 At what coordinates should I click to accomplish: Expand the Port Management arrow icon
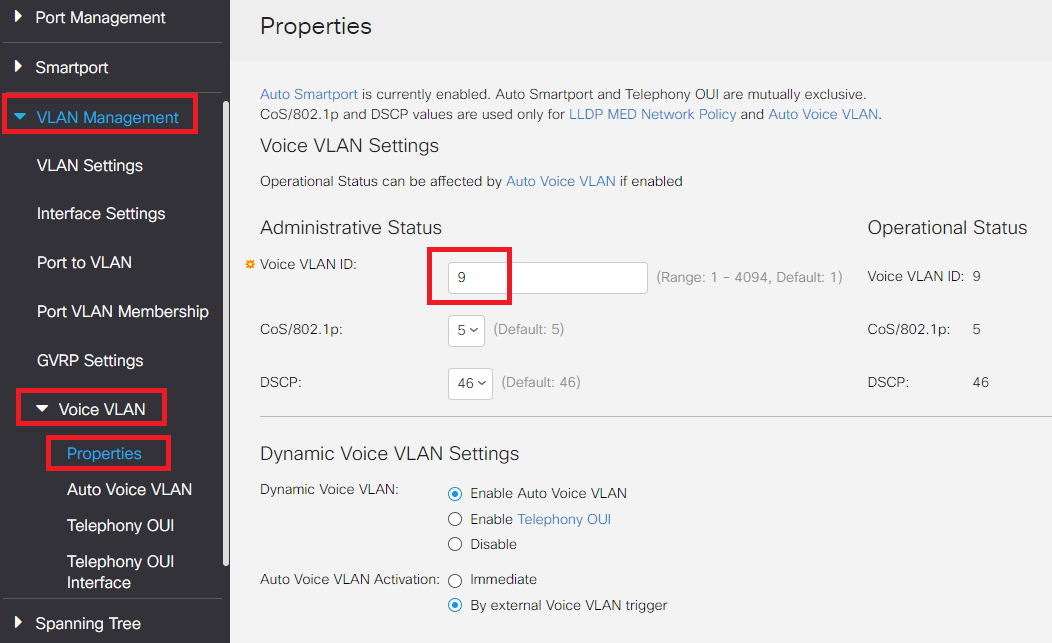point(18,17)
